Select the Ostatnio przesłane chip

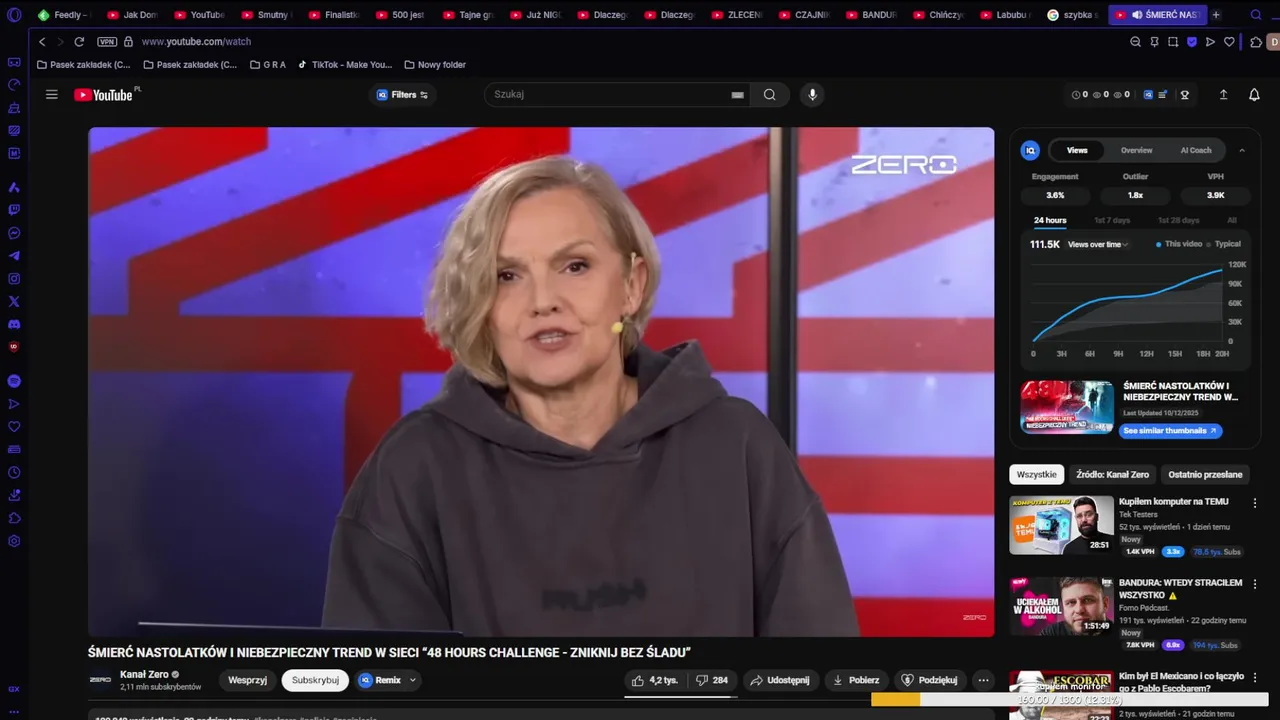tap(1205, 474)
